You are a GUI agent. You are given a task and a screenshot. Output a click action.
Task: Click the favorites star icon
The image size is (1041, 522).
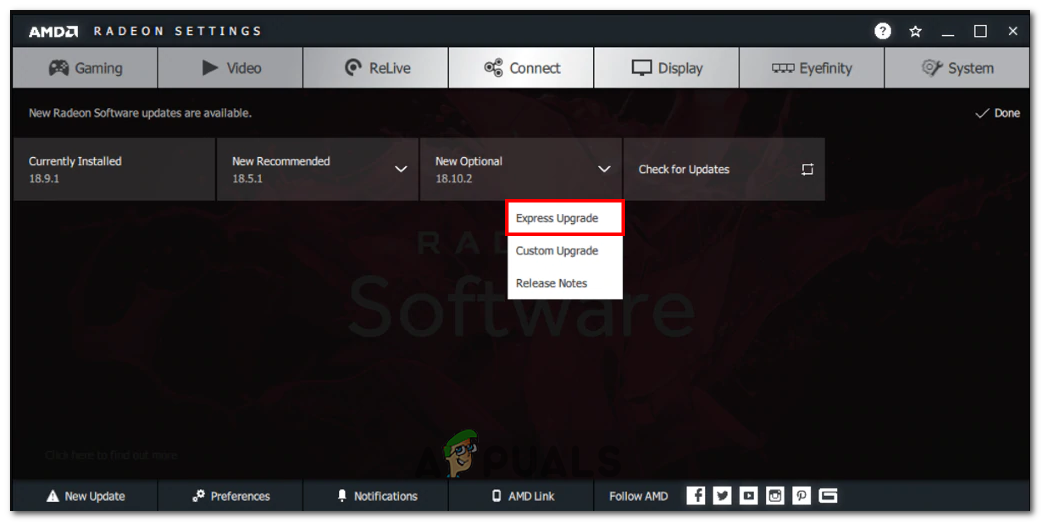click(x=916, y=31)
